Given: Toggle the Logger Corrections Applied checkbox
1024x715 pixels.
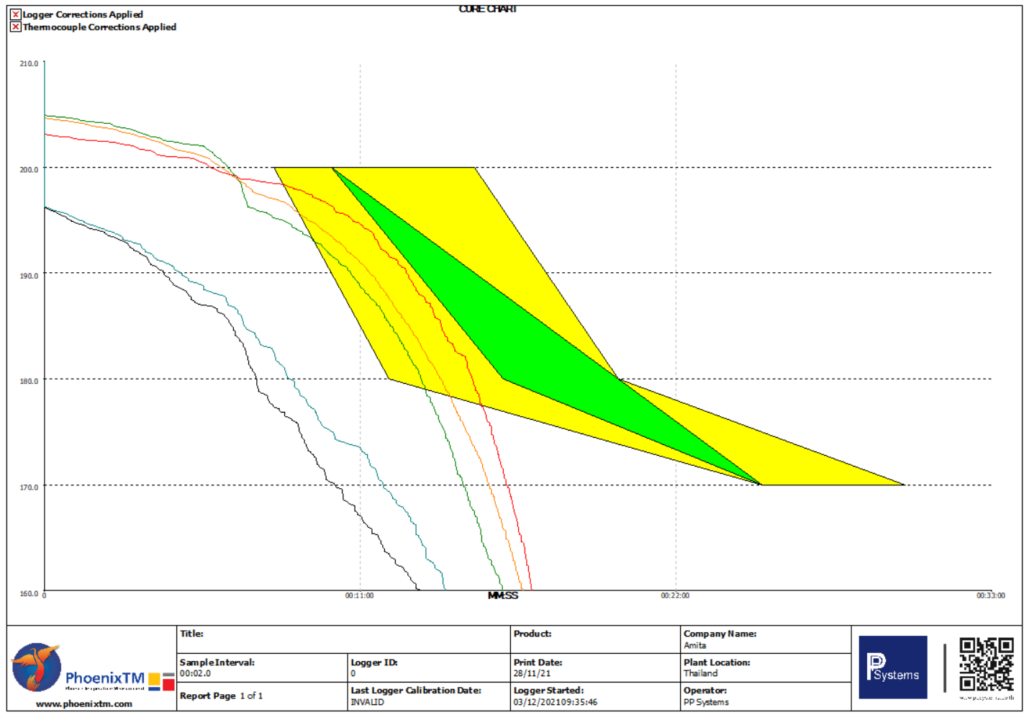Looking at the screenshot, I should pos(15,14).
